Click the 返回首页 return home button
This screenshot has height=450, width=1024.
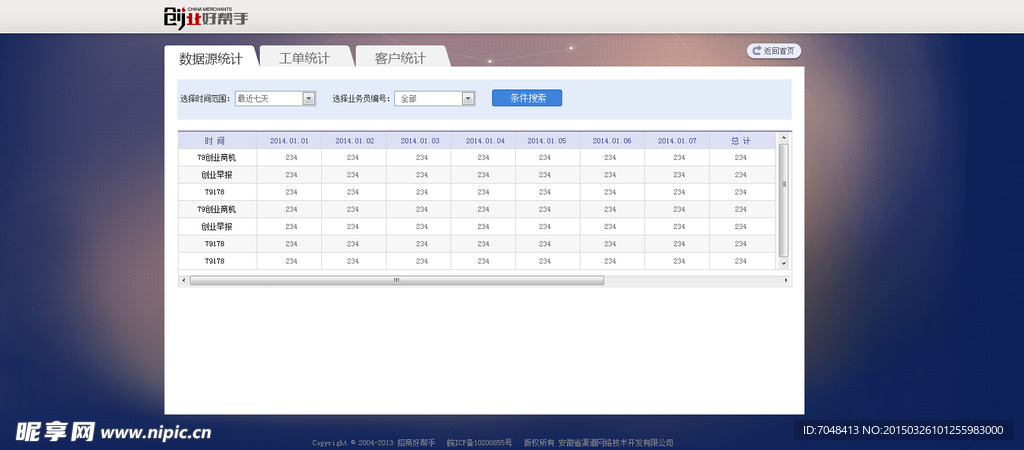pyautogui.click(x=773, y=51)
